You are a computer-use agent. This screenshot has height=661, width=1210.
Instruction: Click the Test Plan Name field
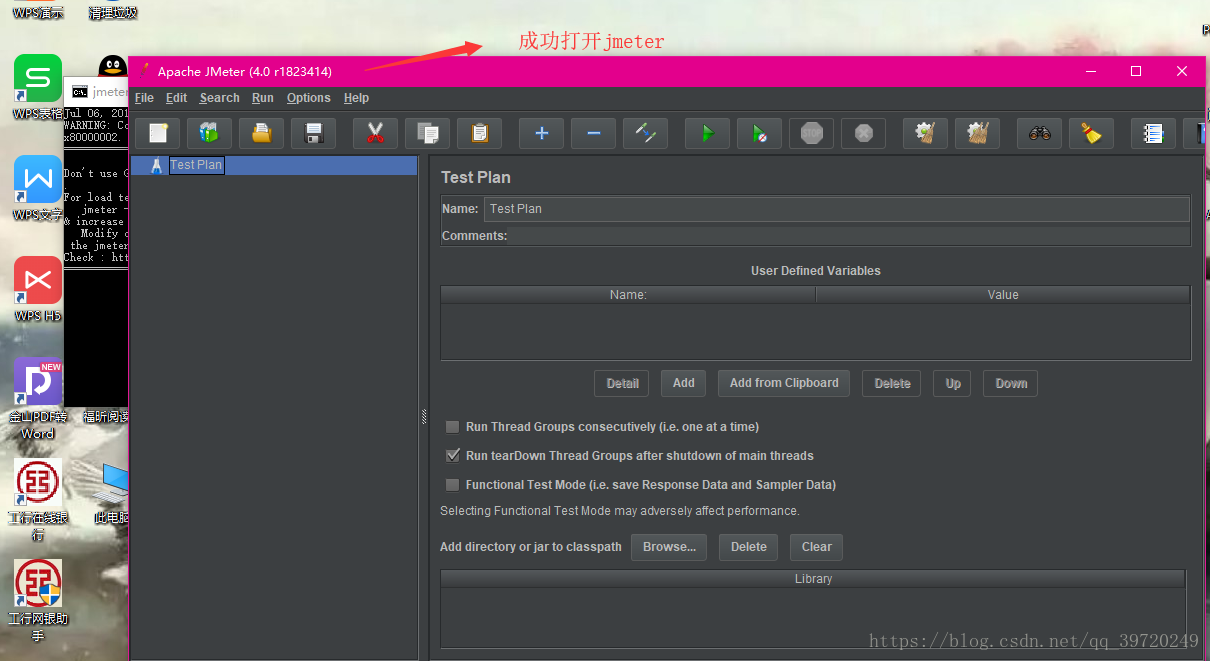[x=837, y=209]
